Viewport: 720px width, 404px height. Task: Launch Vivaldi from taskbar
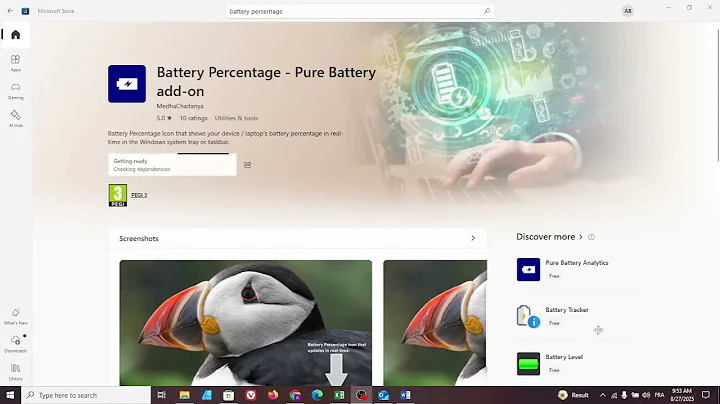(251, 395)
